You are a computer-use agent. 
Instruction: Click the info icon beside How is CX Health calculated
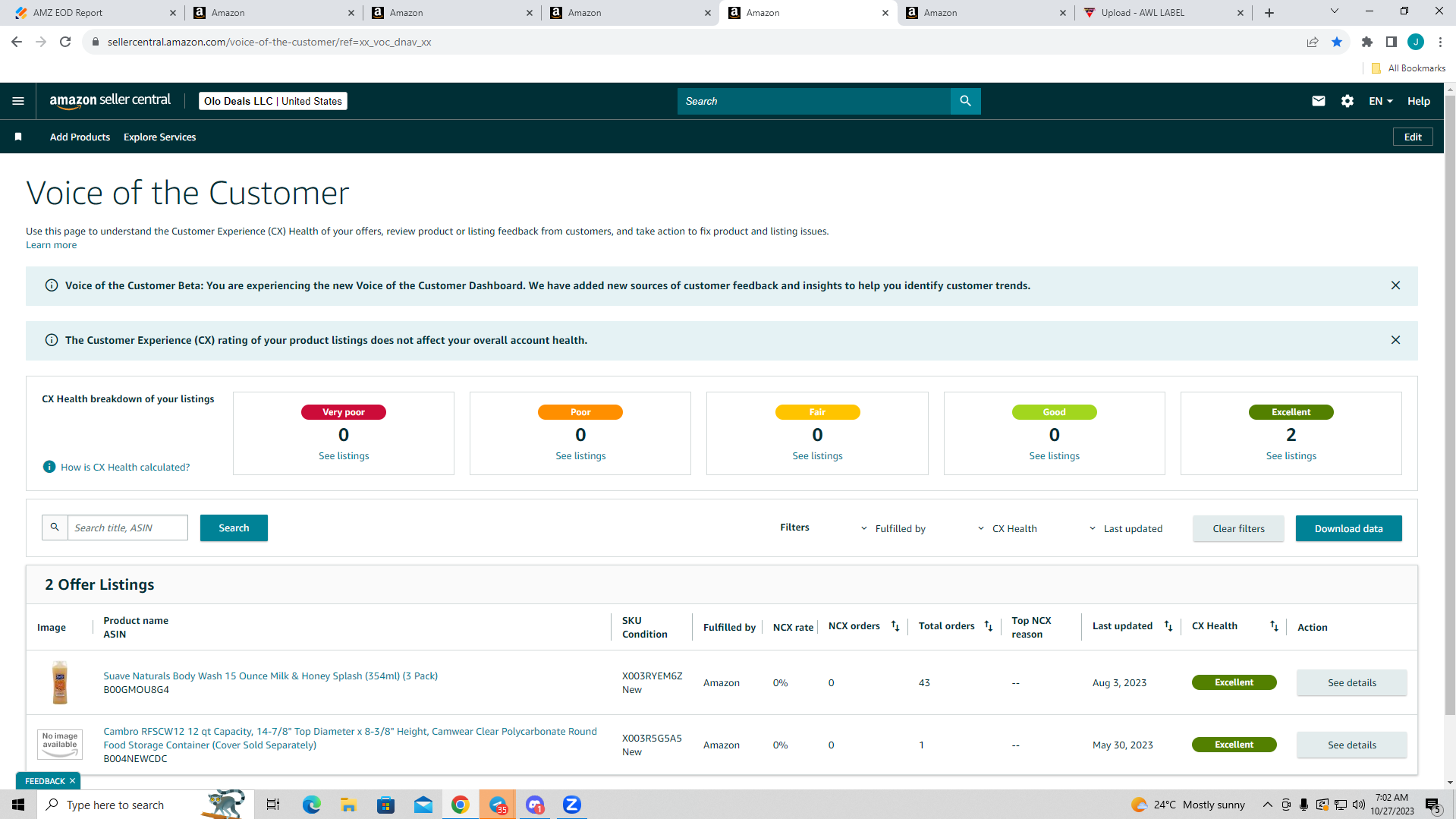pos(49,467)
